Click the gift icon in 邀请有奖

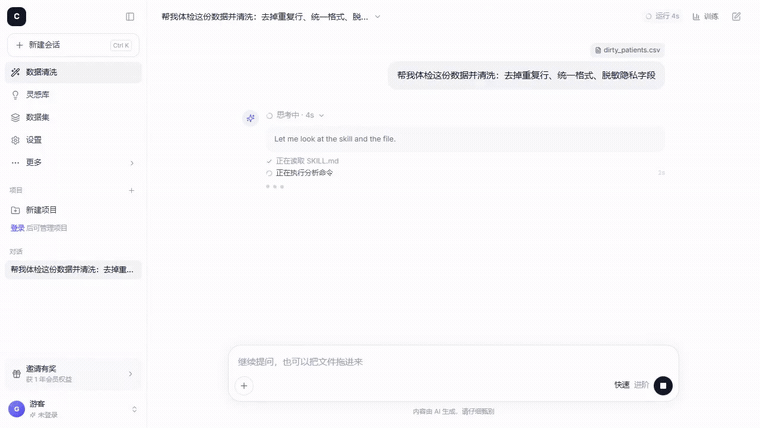[x=16, y=374]
